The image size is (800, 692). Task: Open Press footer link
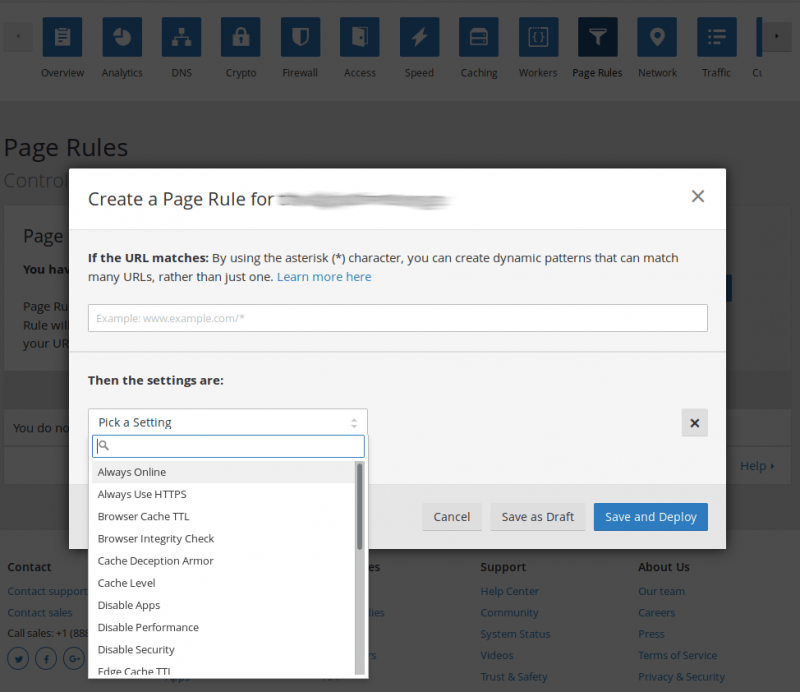[651, 634]
